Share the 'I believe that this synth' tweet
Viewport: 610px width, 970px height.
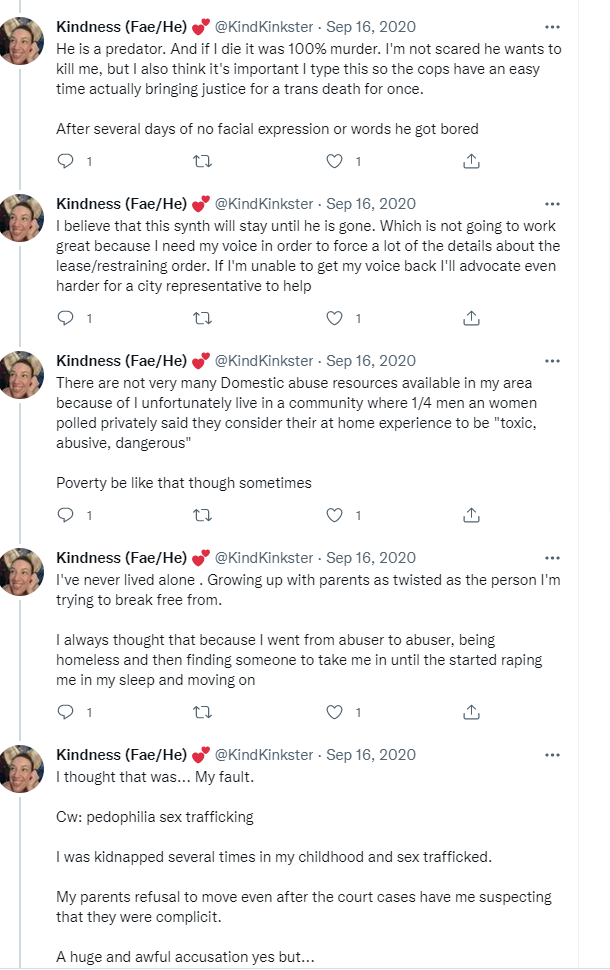click(471, 319)
